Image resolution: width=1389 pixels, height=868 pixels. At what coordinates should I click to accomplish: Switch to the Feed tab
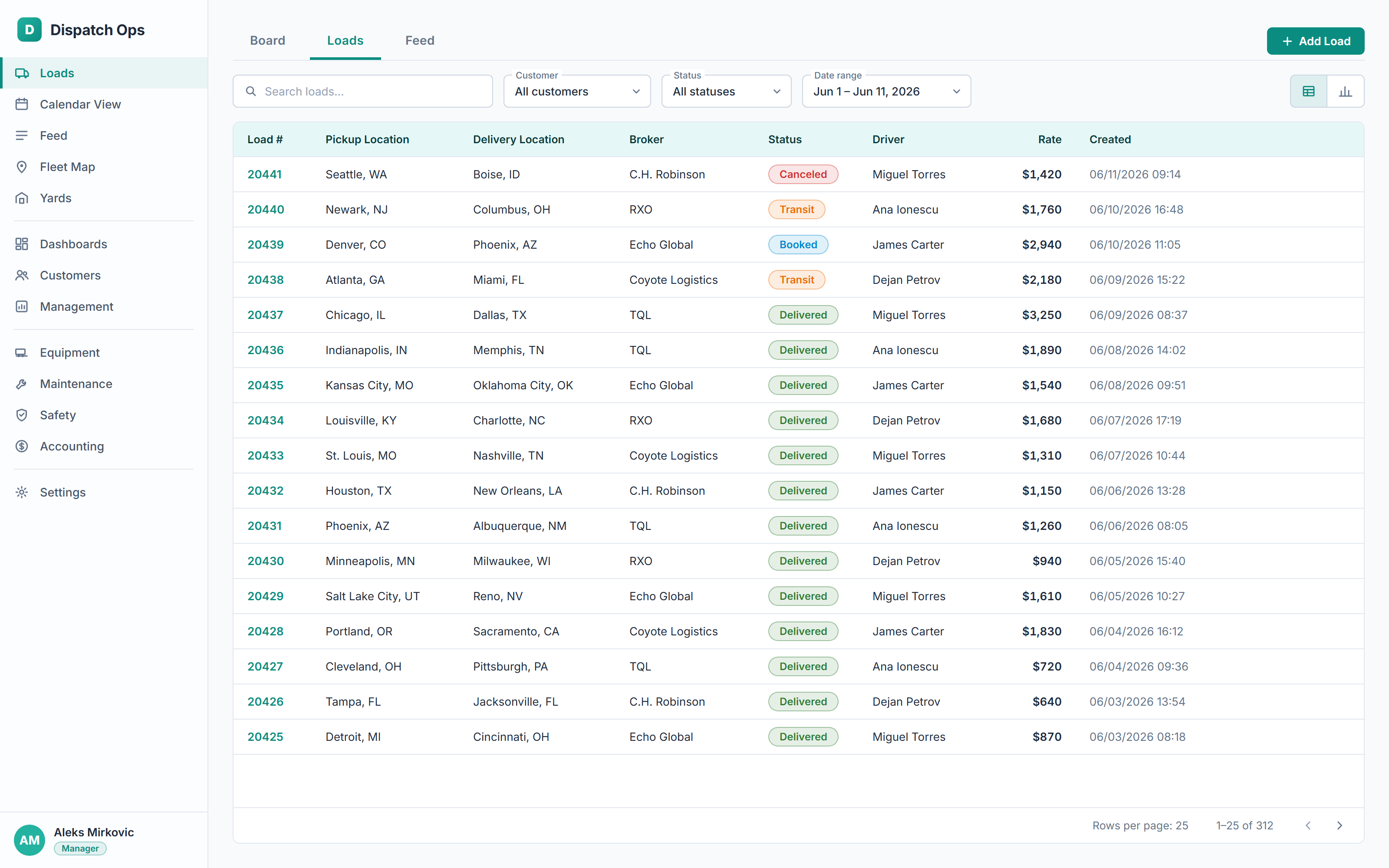[420, 41]
